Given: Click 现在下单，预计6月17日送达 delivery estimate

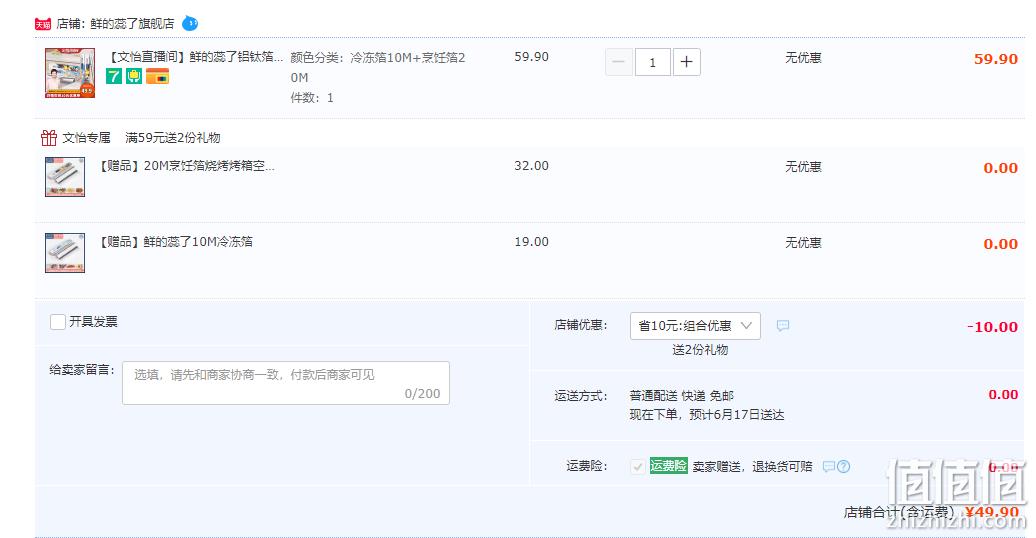Looking at the screenshot, I should tap(706, 415).
